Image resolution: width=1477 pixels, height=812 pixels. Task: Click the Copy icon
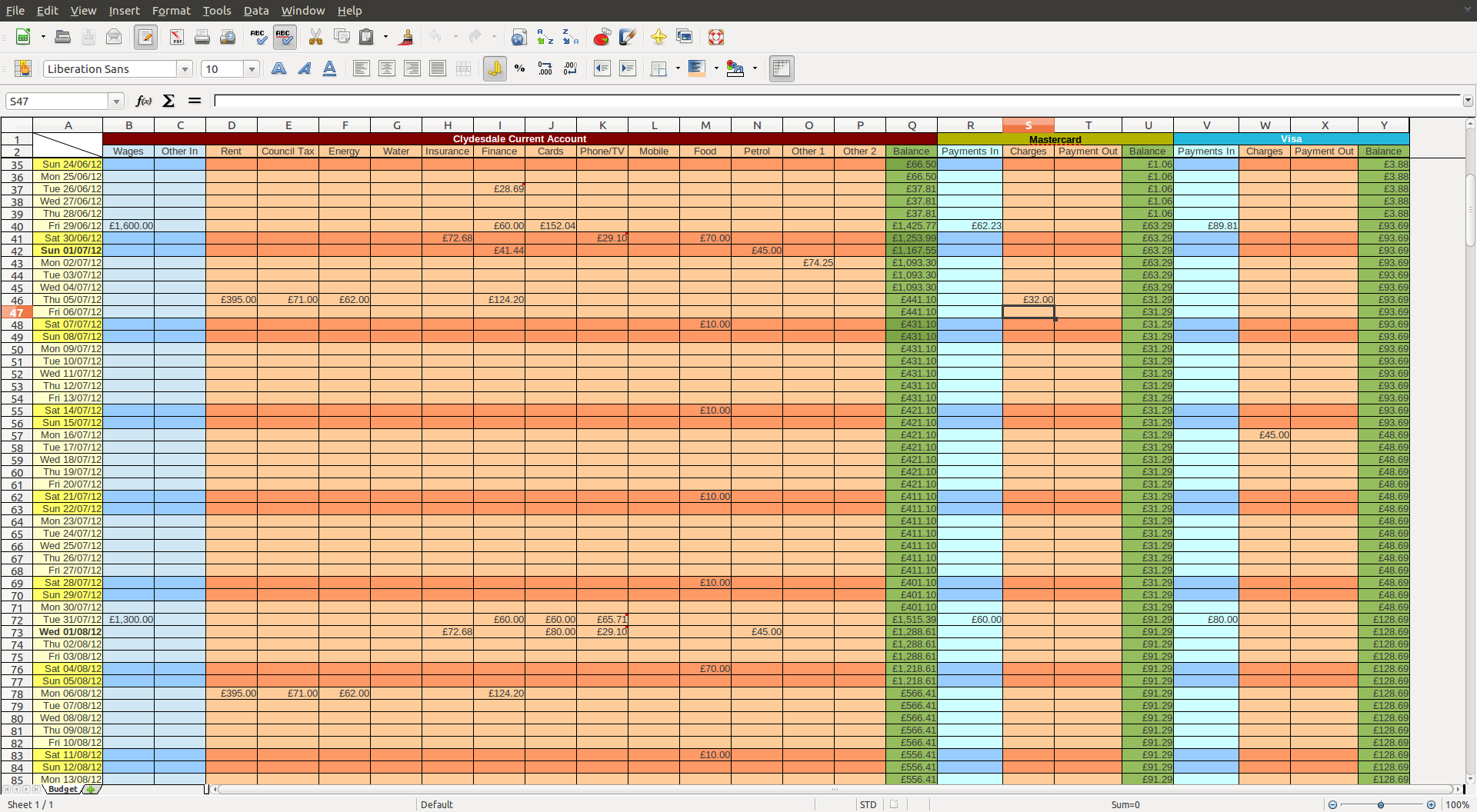point(342,37)
